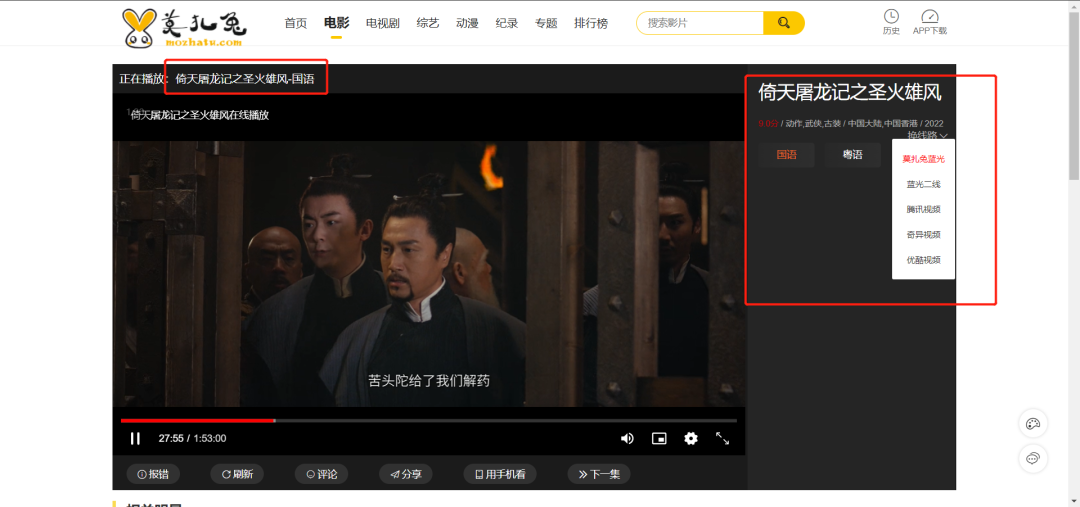Viewport: 1080px width, 507px height.
Task: Click the theme palette floating icon
Action: pyautogui.click(x=1032, y=424)
